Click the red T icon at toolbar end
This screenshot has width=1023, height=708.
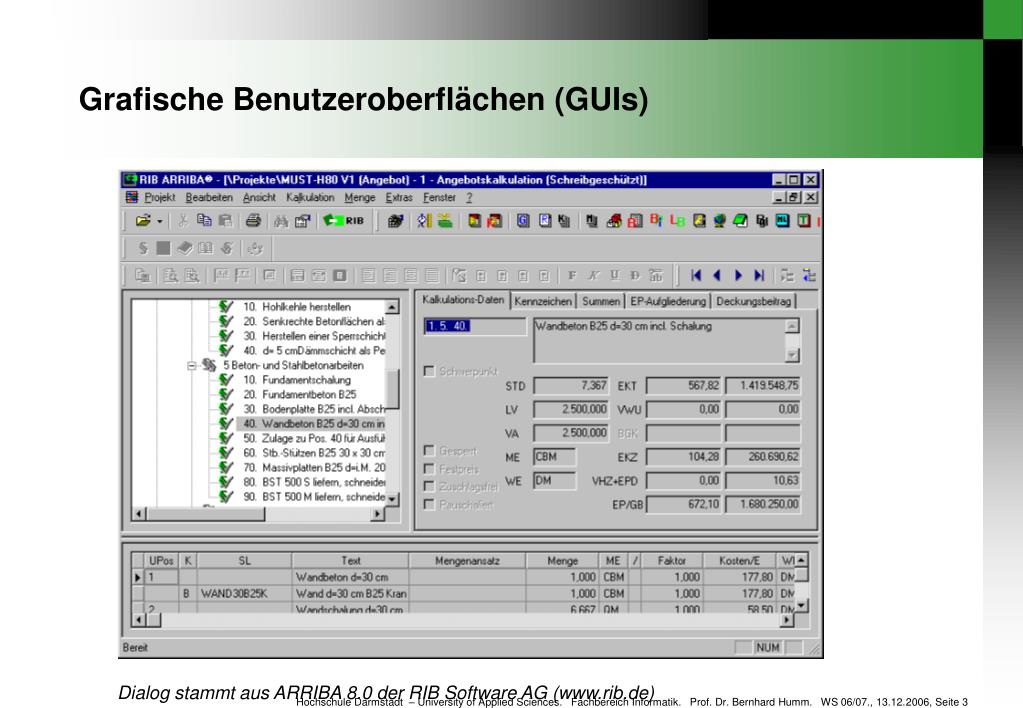[804, 221]
